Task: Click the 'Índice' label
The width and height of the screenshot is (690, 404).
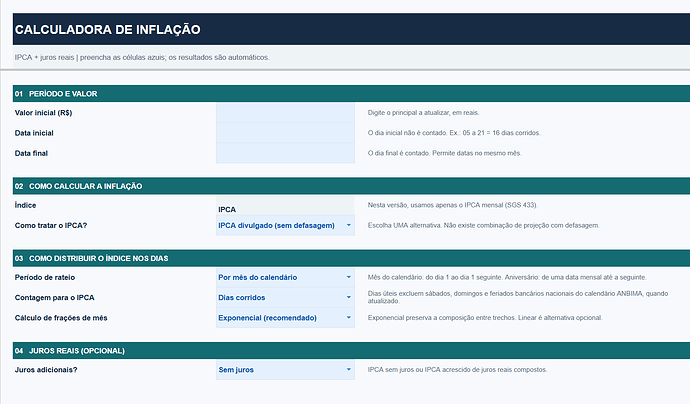Action: coord(26,205)
